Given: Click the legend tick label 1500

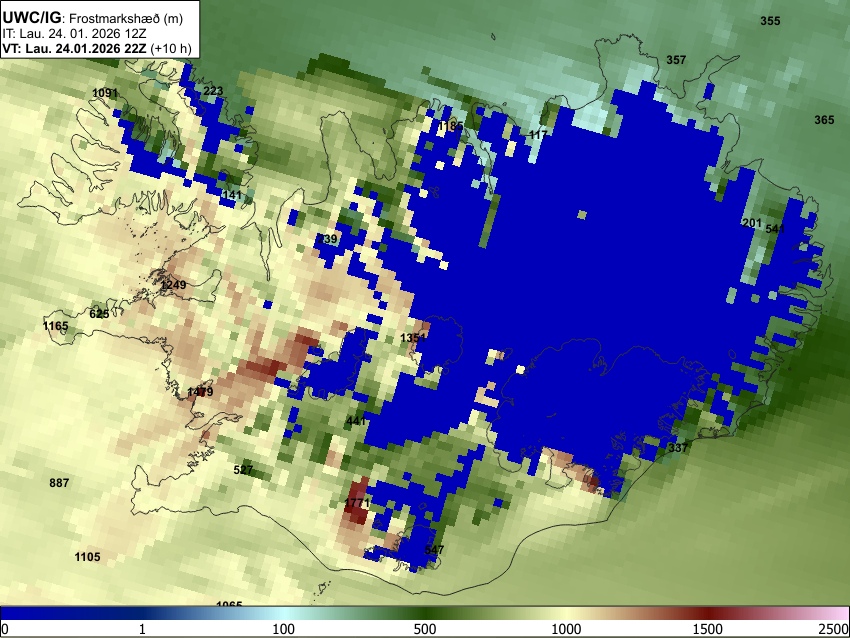Looking at the screenshot, I should (708, 629).
